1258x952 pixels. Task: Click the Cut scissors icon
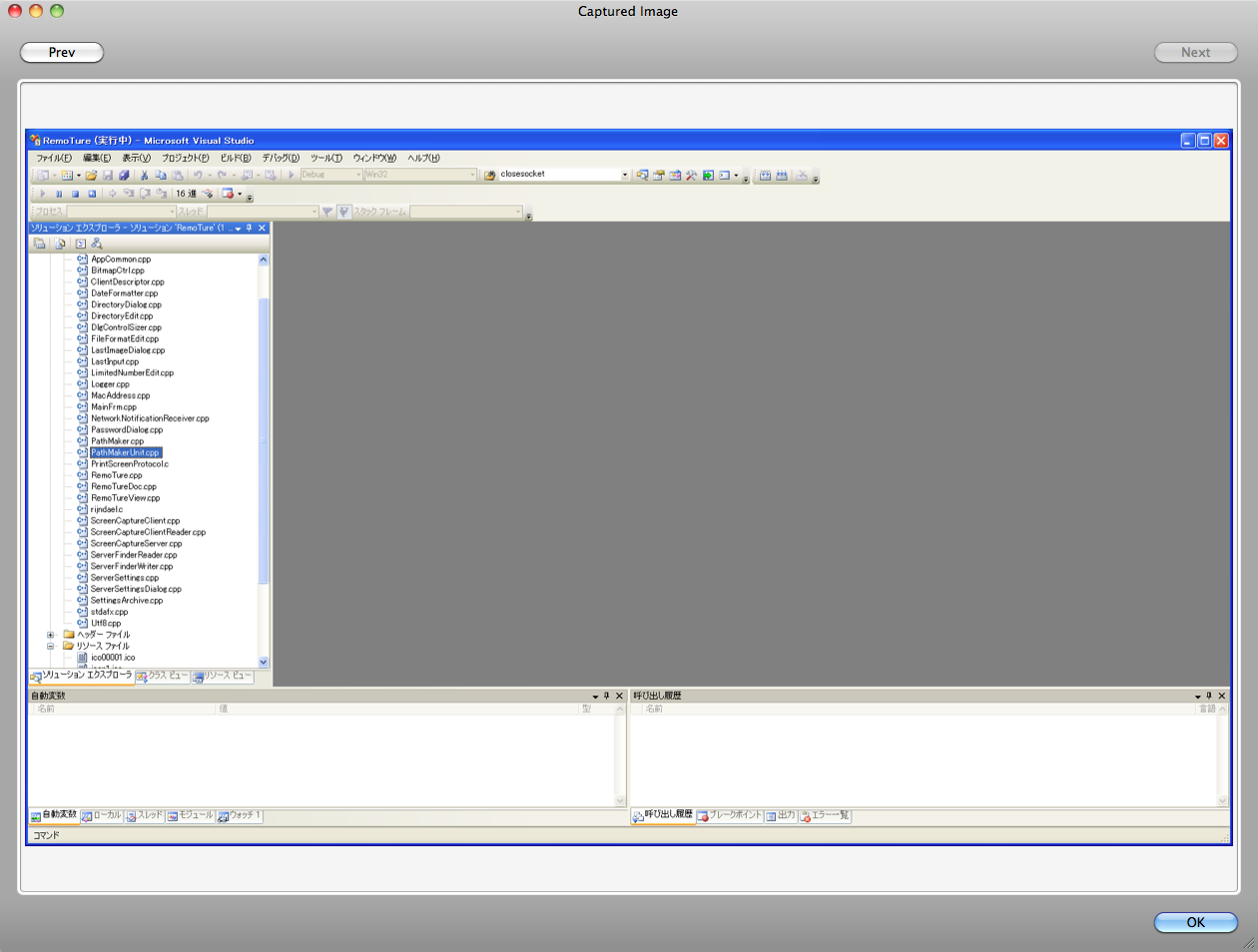[x=144, y=176]
